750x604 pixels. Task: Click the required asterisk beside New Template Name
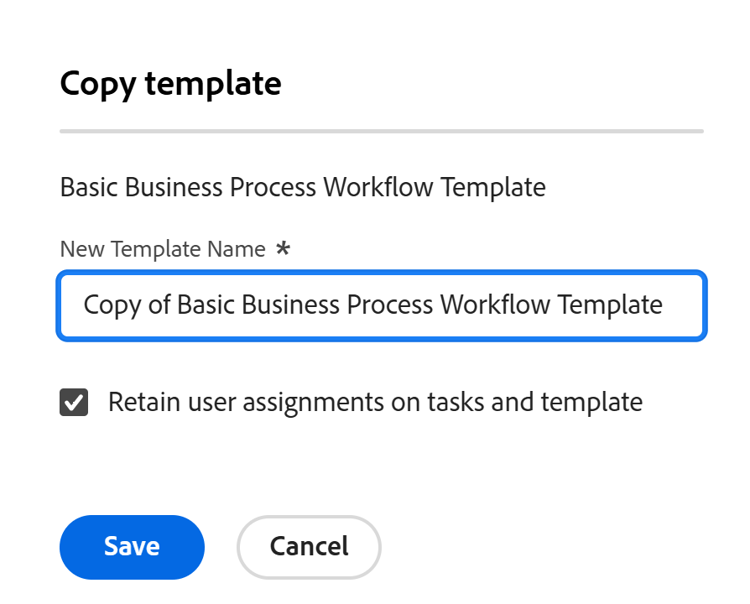(283, 249)
